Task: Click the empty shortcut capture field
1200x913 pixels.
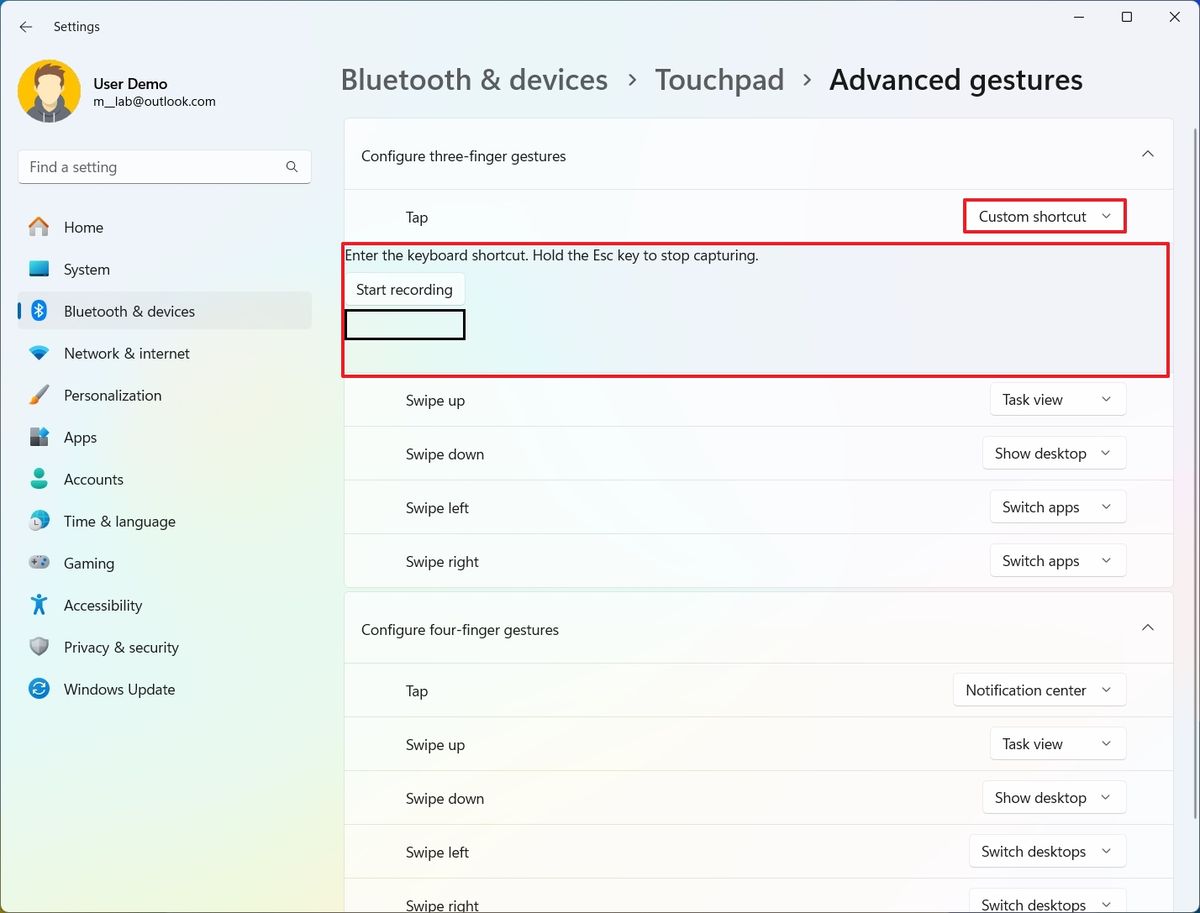Action: coord(404,324)
